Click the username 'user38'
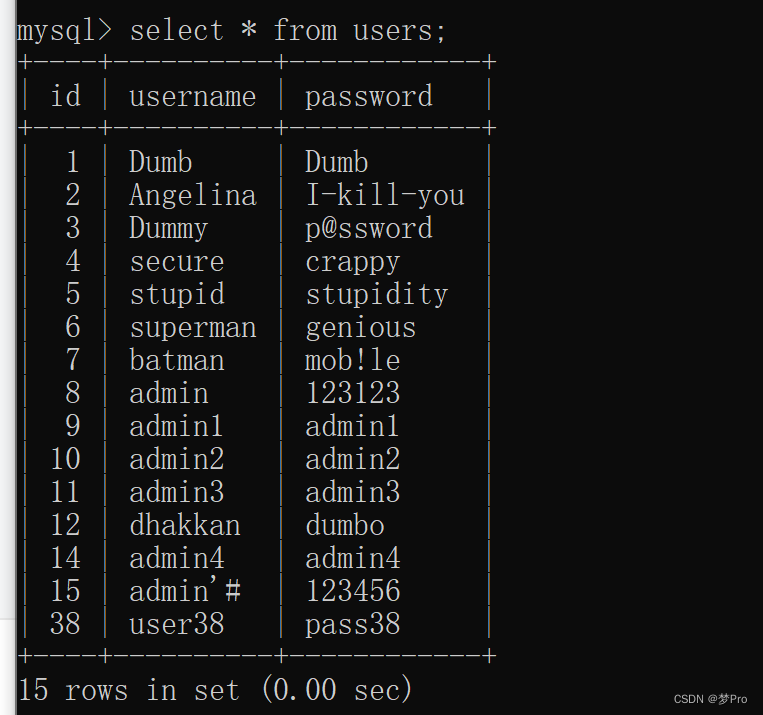 176,624
